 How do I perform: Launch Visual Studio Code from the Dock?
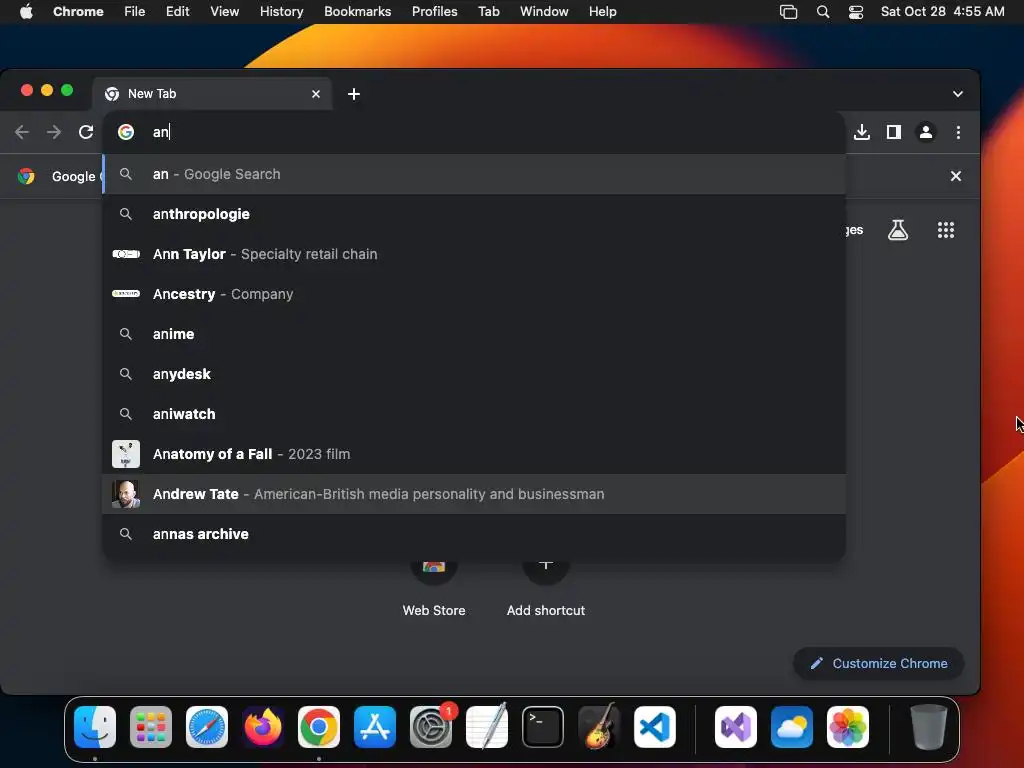coord(655,727)
